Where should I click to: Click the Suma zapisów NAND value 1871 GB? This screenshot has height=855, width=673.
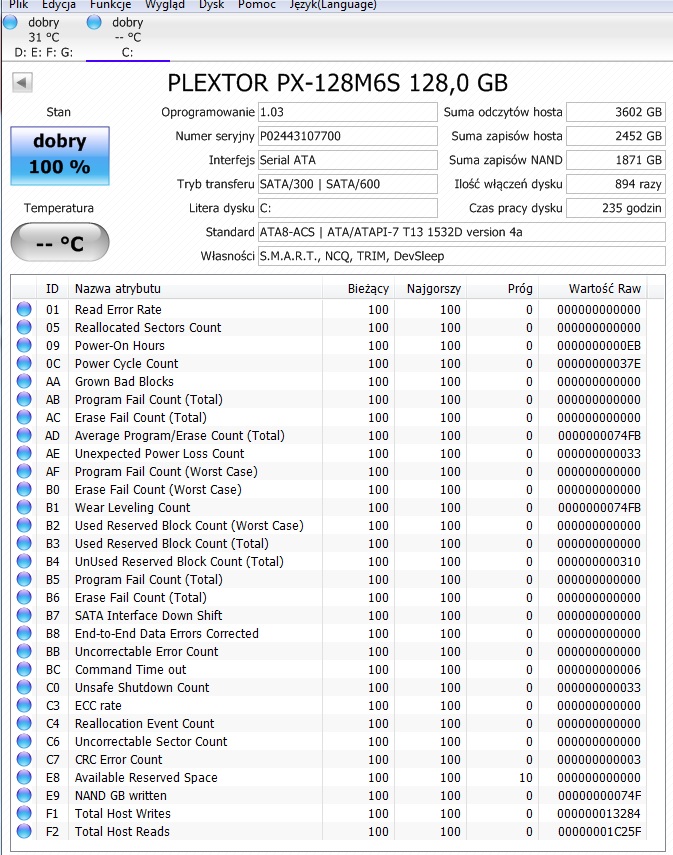616,160
